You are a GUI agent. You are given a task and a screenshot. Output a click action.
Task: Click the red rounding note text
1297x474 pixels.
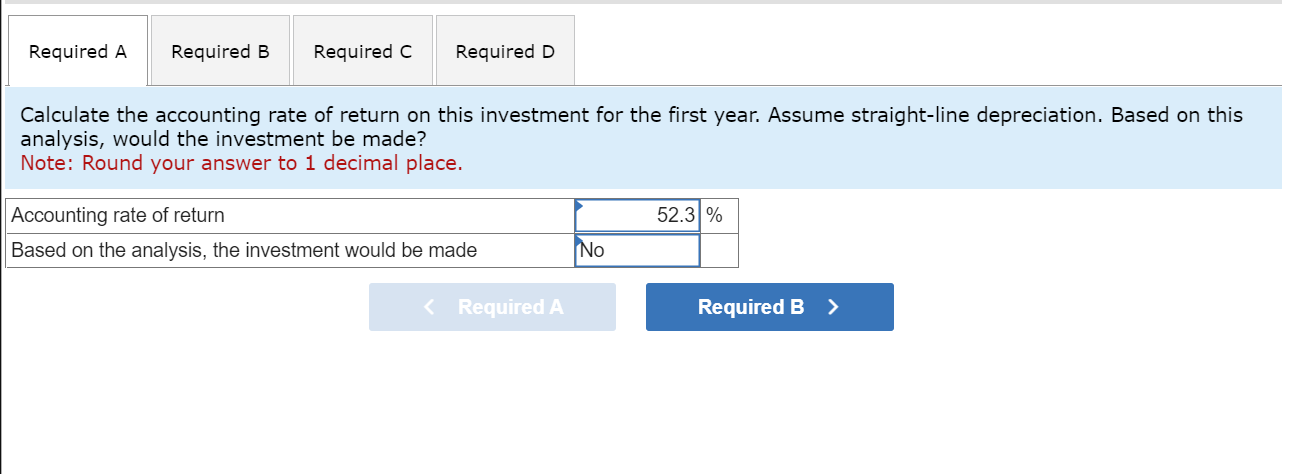pyautogui.click(x=241, y=163)
